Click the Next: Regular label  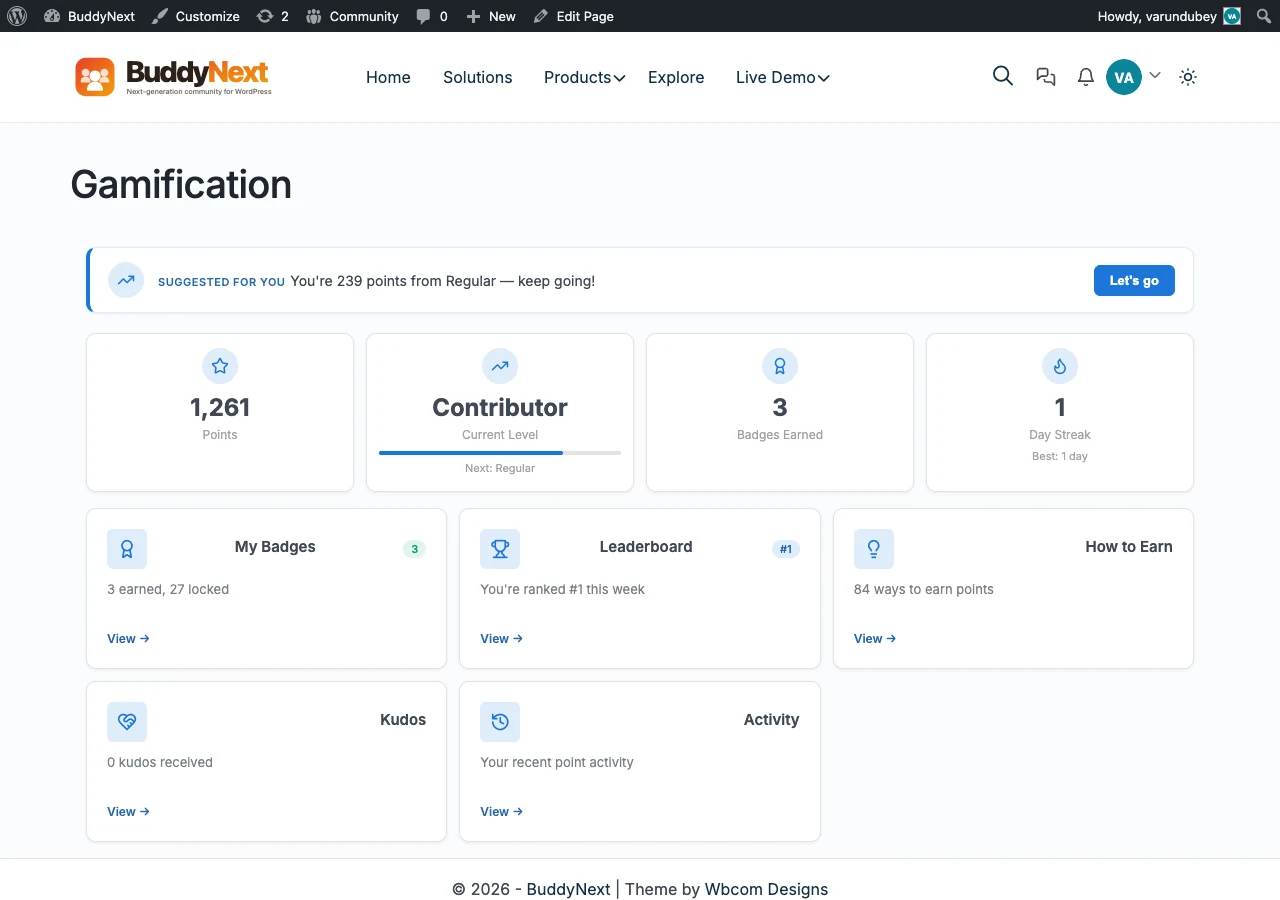click(x=500, y=468)
